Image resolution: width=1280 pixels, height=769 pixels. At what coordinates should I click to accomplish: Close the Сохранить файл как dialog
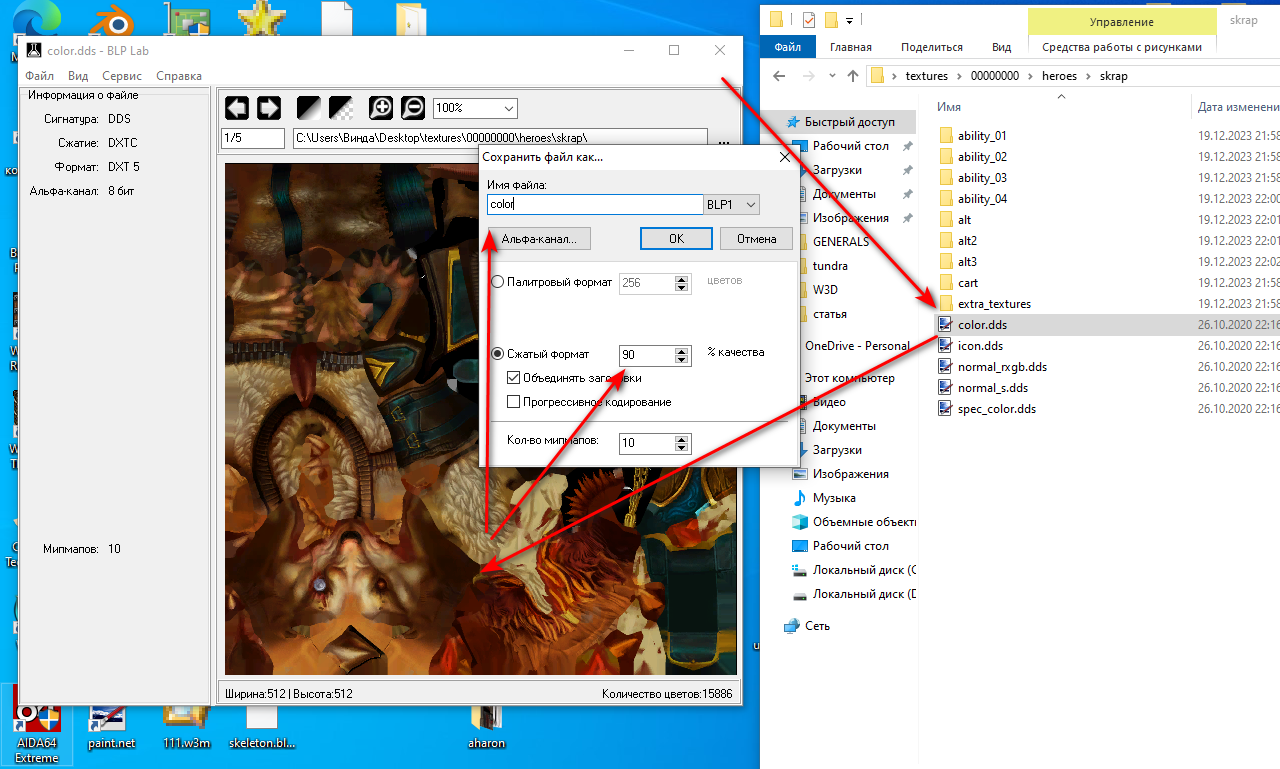[785, 157]
